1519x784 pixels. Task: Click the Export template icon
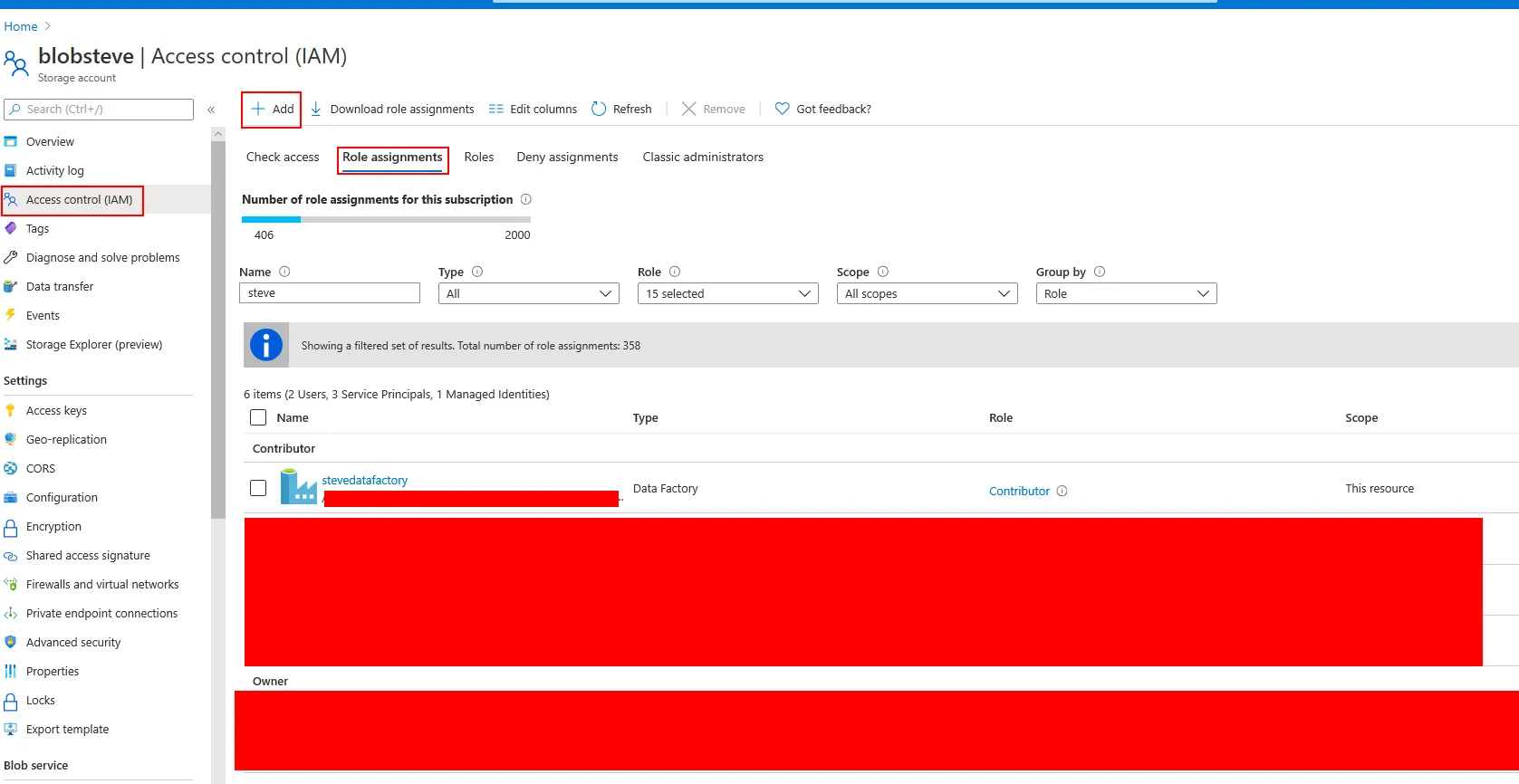pyautogui.click(x=11, y=729)
